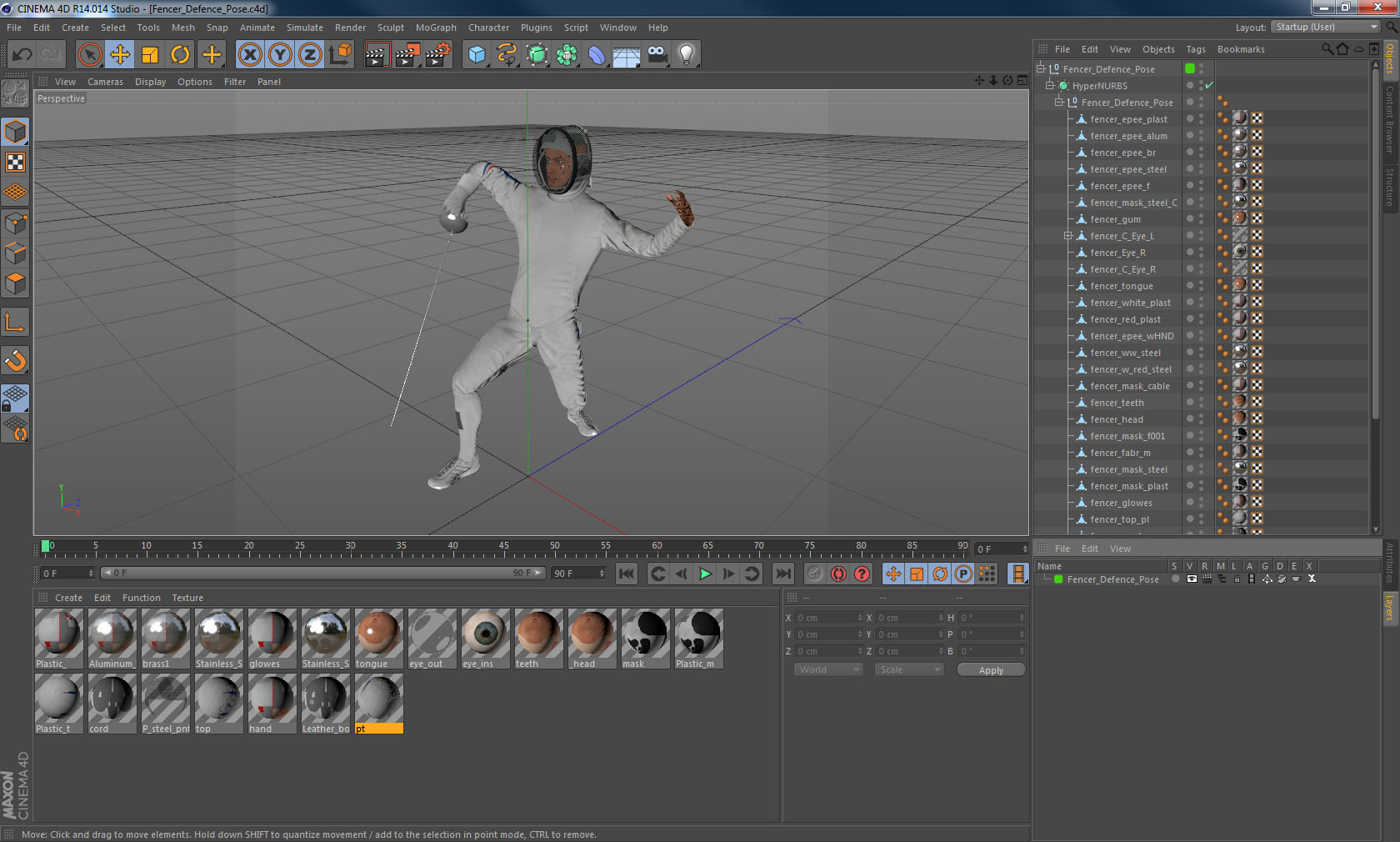Select Texture mode checkerboard icon
The image size is (1400, 842).
pos(16,162)
